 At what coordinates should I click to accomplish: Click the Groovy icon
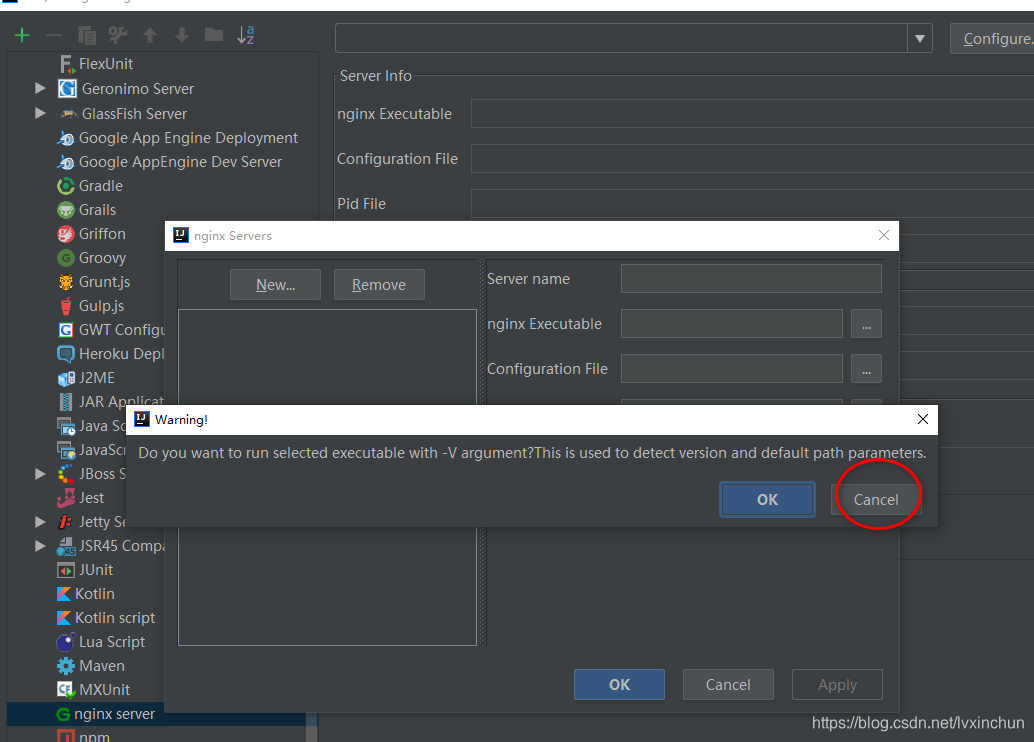(x=65, y=258)
